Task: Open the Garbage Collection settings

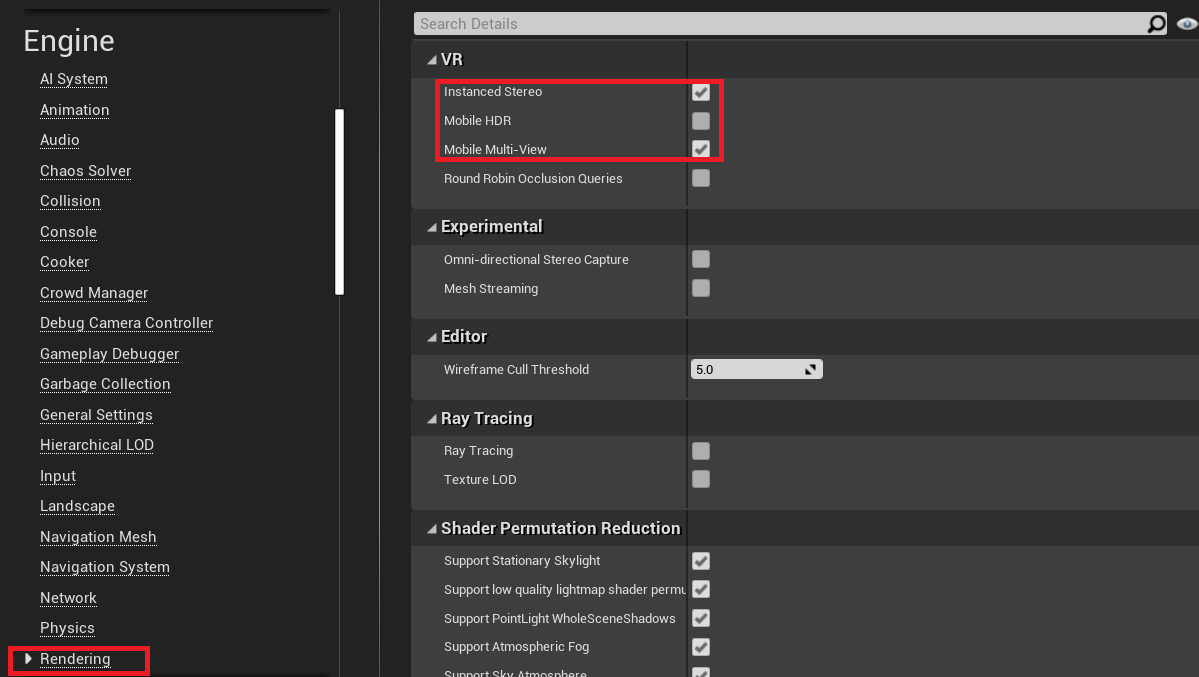Action: tap(105, 384)
